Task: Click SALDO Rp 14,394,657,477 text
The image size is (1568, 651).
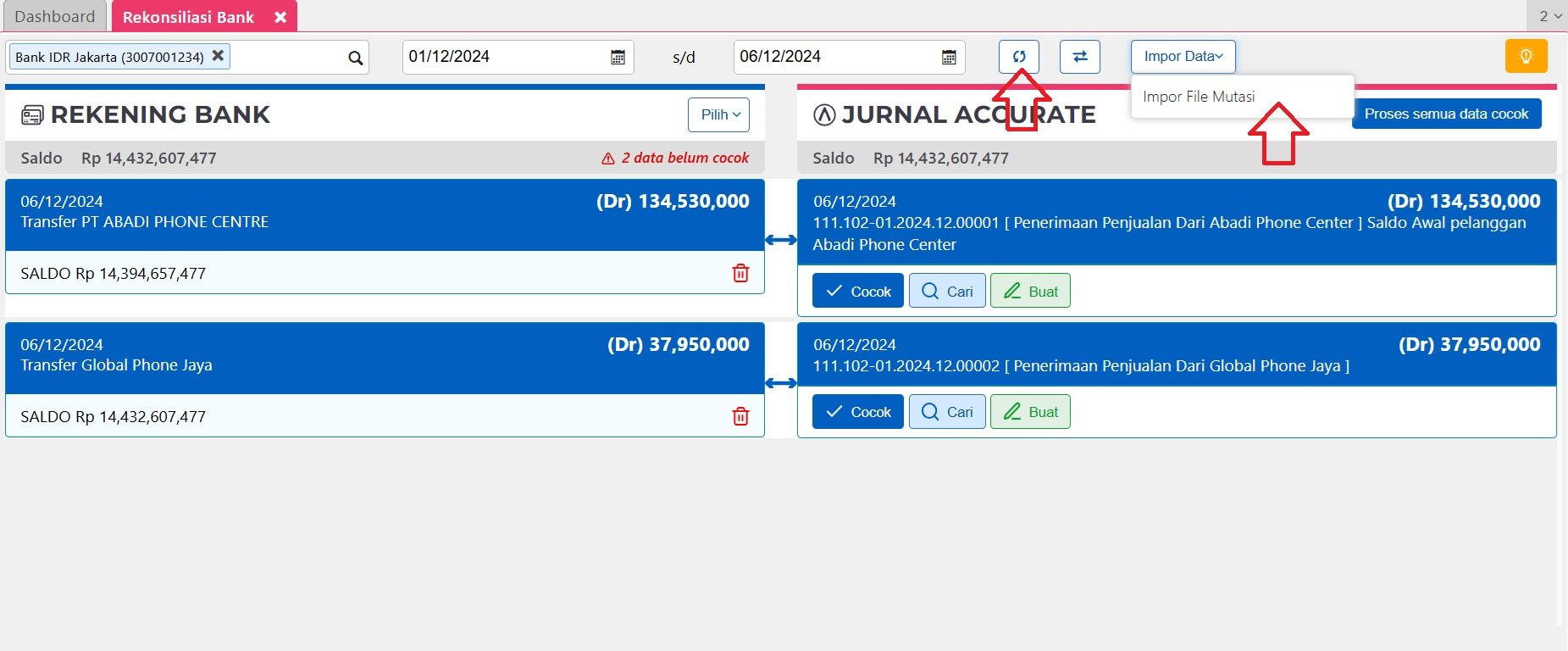Action: 114,273
